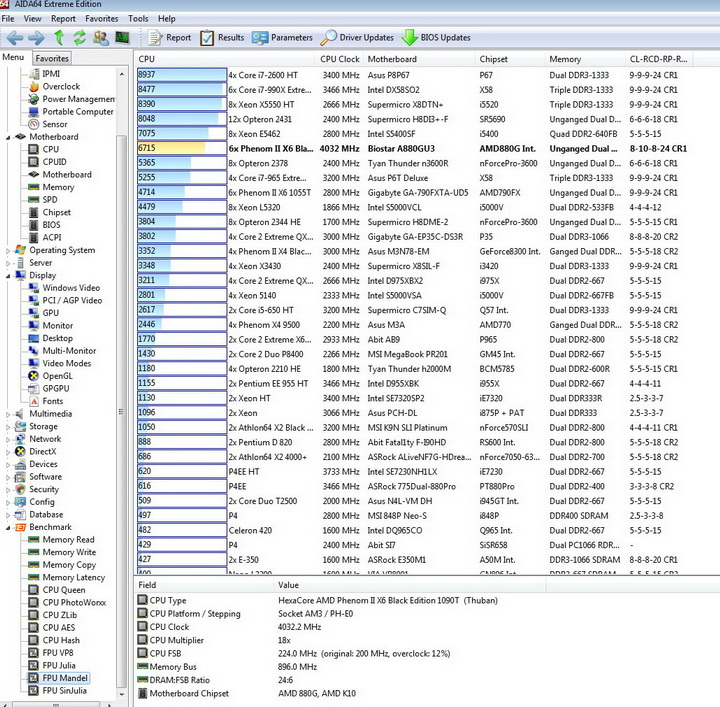This screenshot has height=707, width=720.
Task: Click the Forward arrow toolbar icon
Action: tap(36, 38)
